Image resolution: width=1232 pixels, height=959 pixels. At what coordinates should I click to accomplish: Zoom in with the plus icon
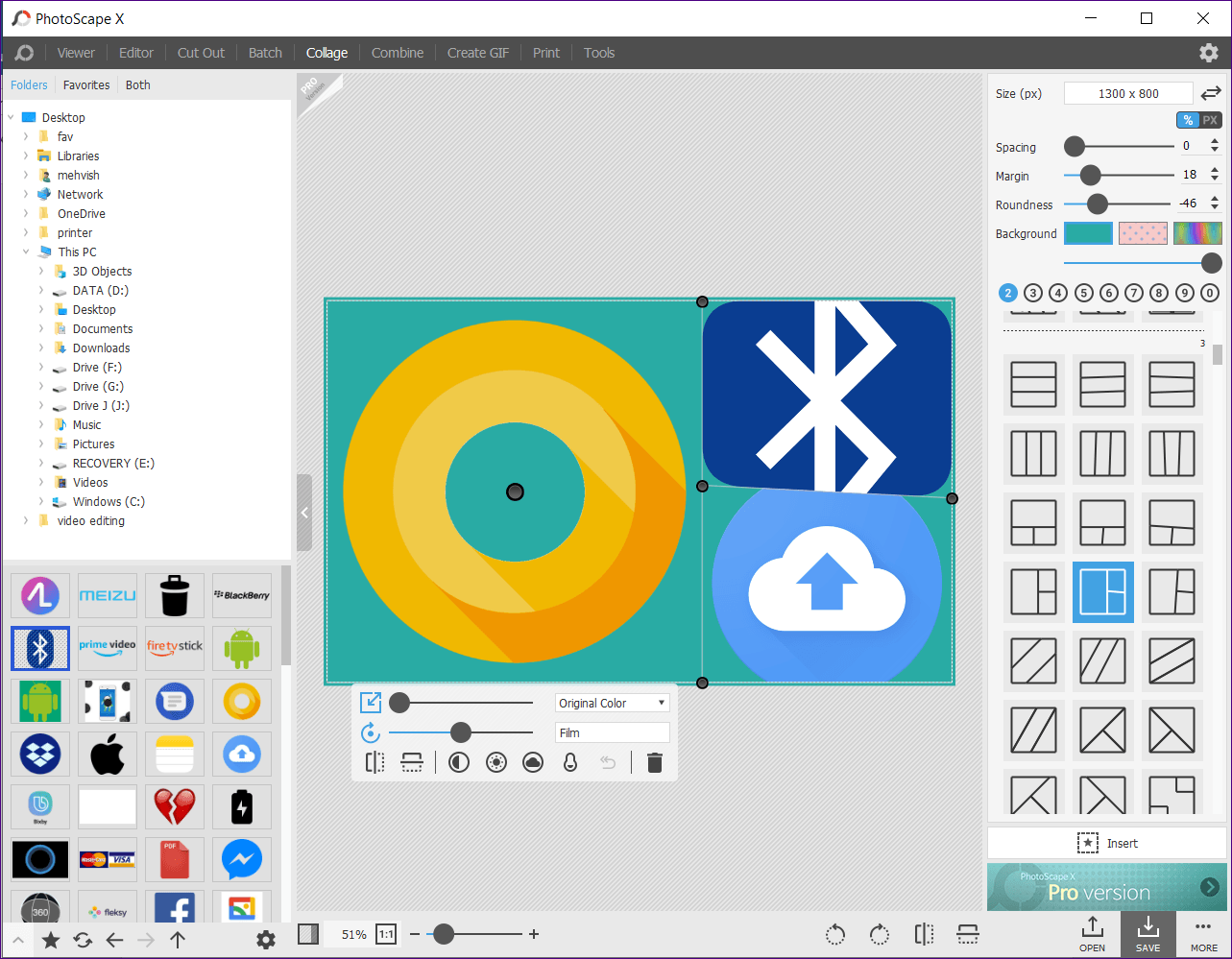click(x=534, y=934)
